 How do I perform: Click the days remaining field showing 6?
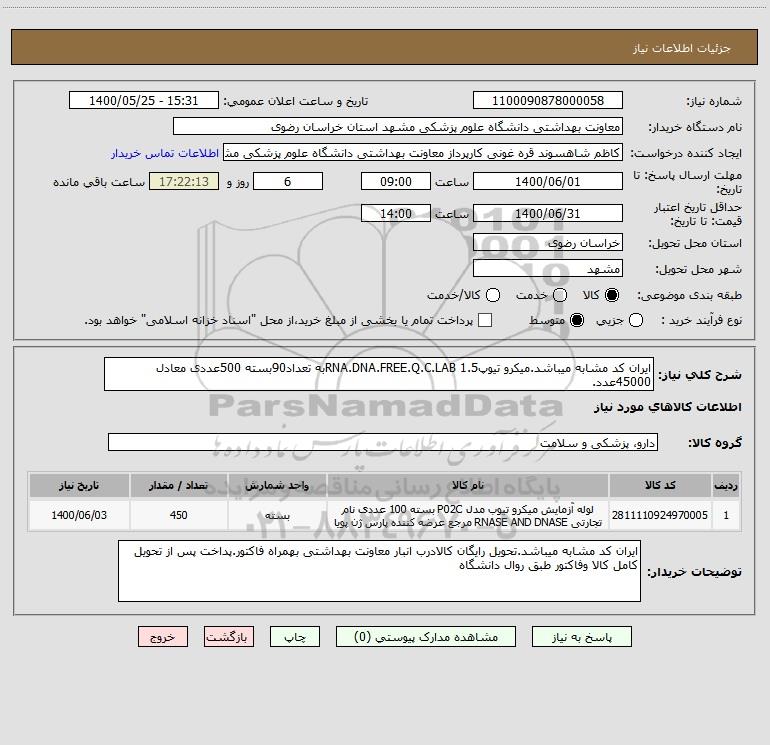pyautogui.click(x=288, y=182)
